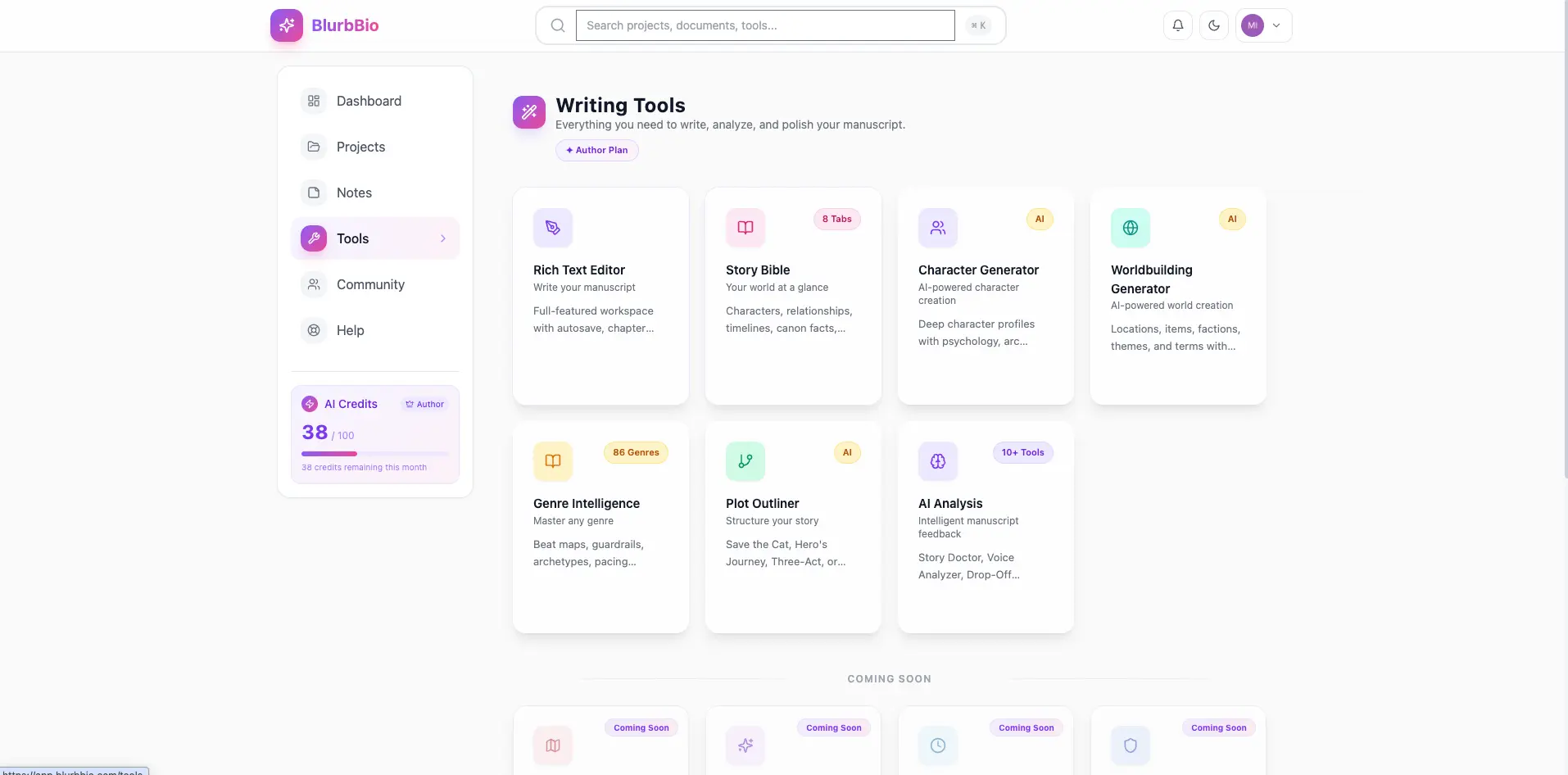Viewport: 1568px width, 775px height.
Task: Open notifications via the bell icon
Action: coord(1178,25)
